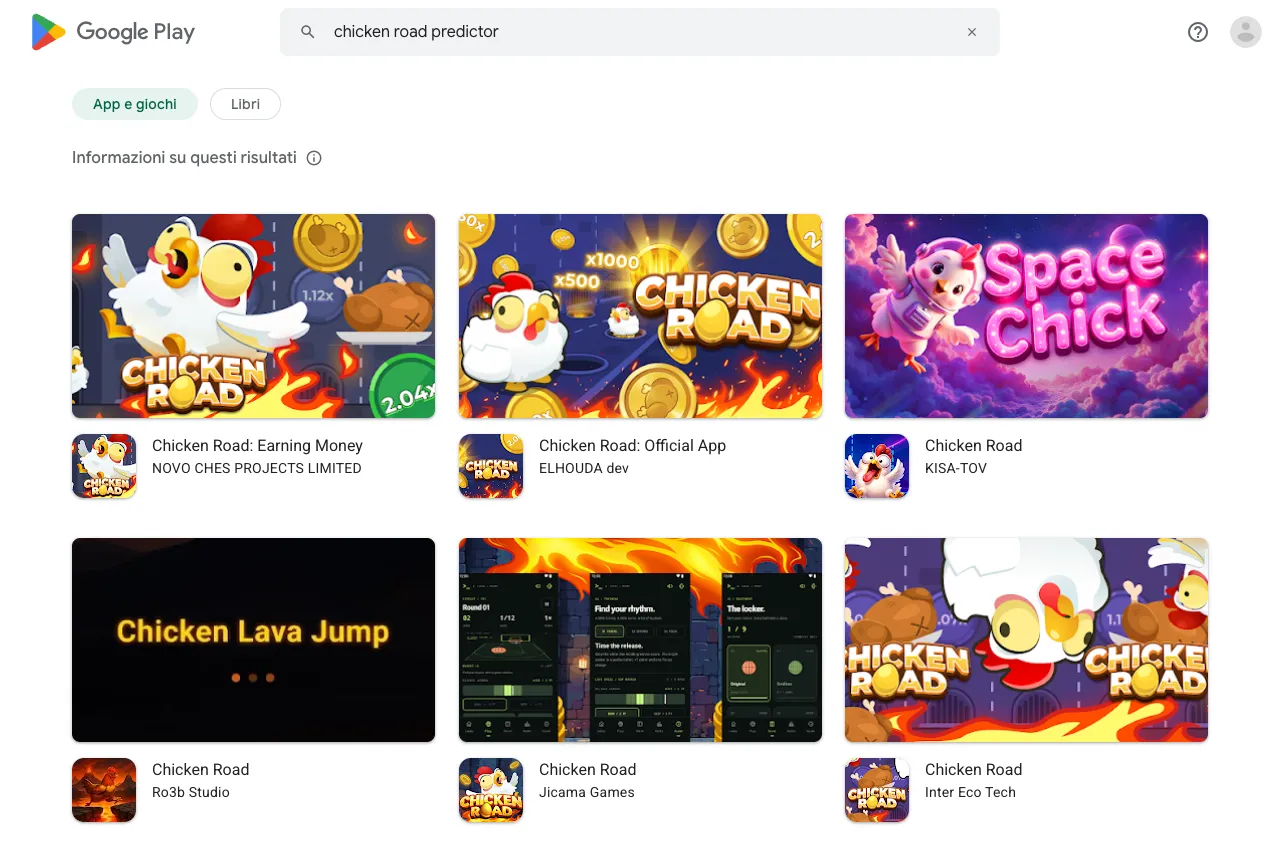This screenshot has height=860, width=1280.
Task: Open the Jicama Games Chicken Road app icon
Action: [491, 790]
